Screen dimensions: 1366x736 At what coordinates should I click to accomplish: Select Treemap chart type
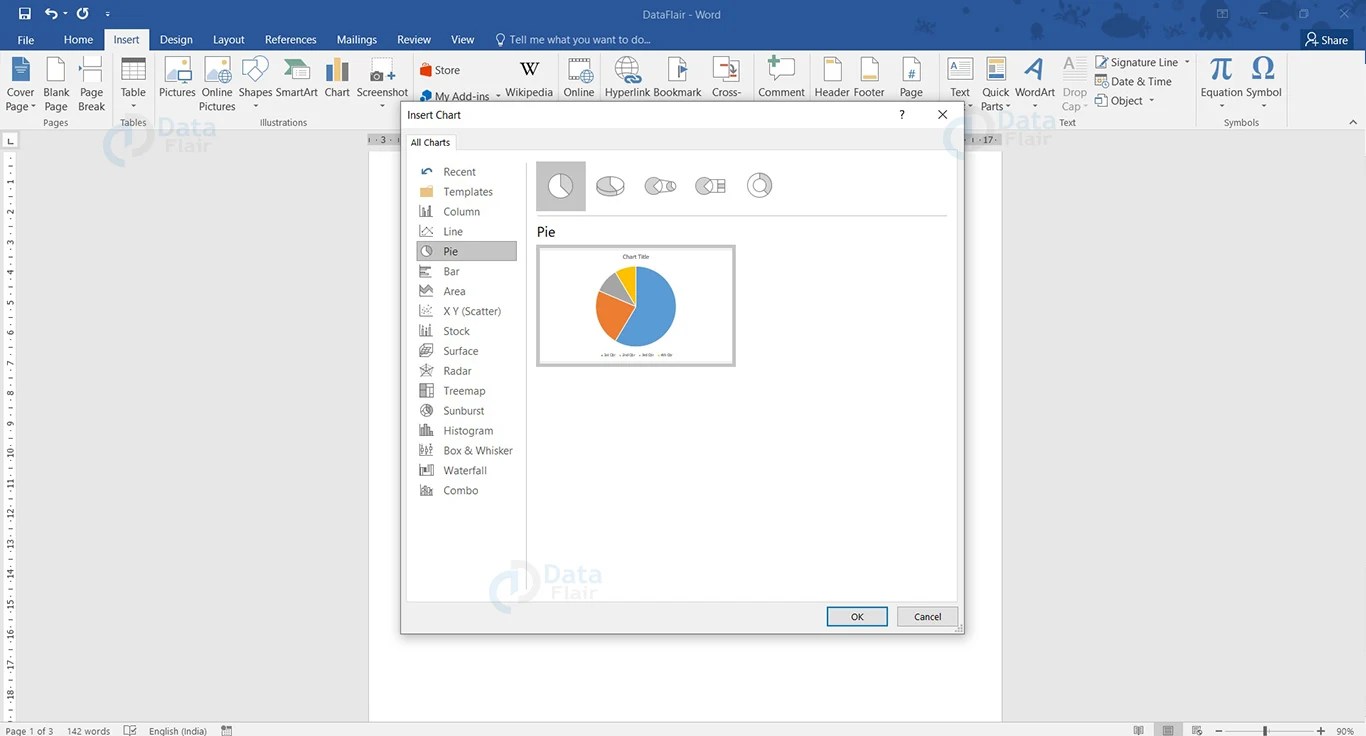(x=466, y=391)
